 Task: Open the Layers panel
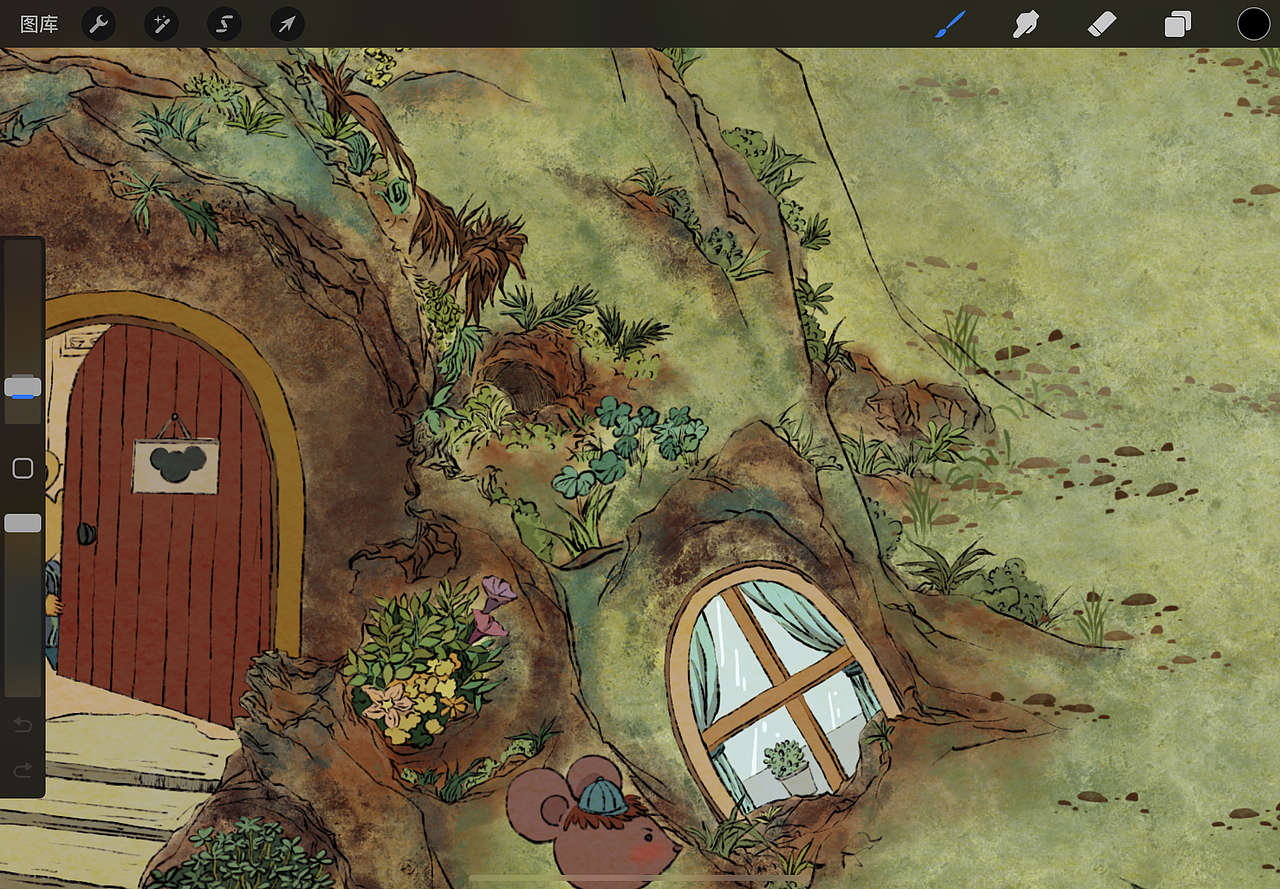1178,24
